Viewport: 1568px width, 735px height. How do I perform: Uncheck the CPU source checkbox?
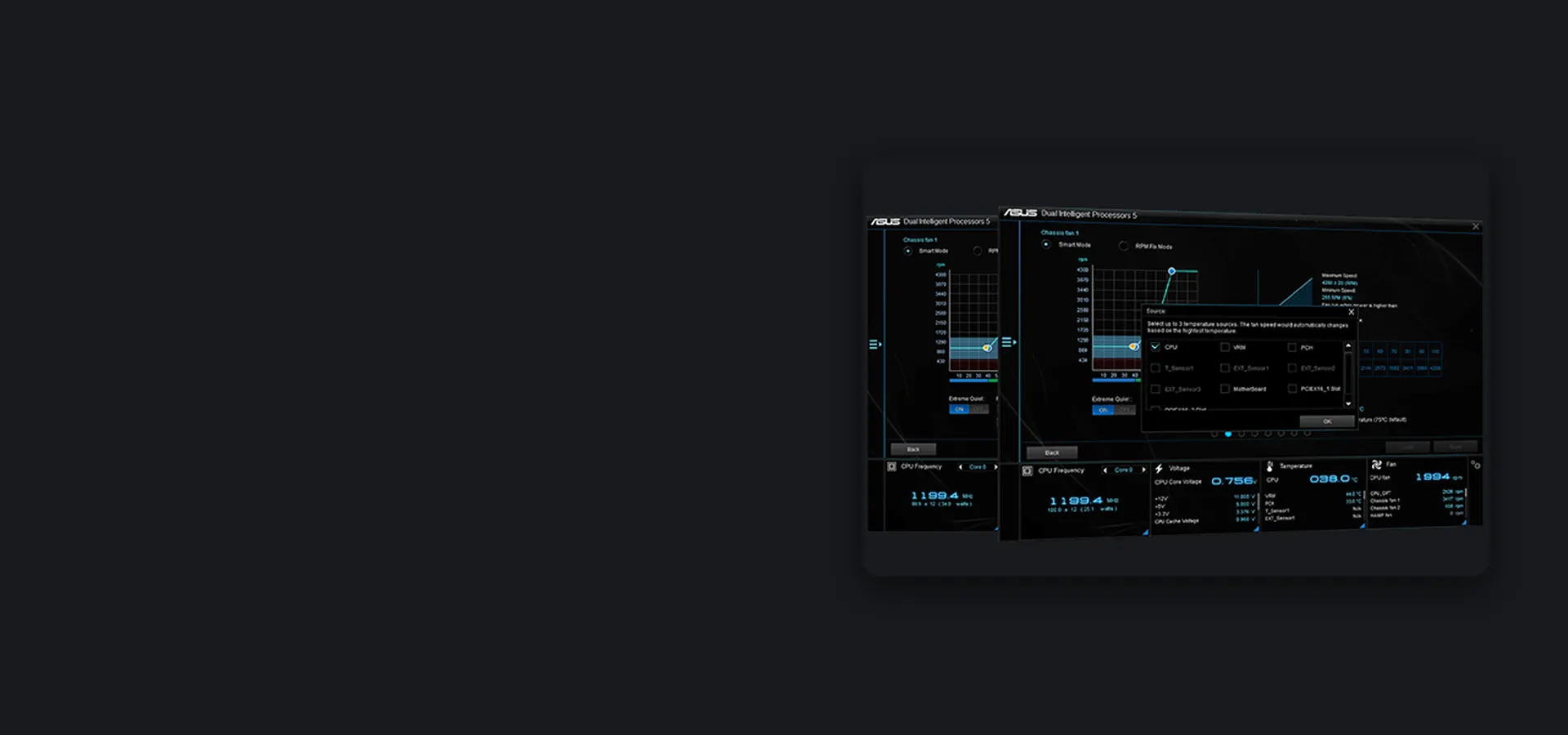click(x=1156, y=347)
